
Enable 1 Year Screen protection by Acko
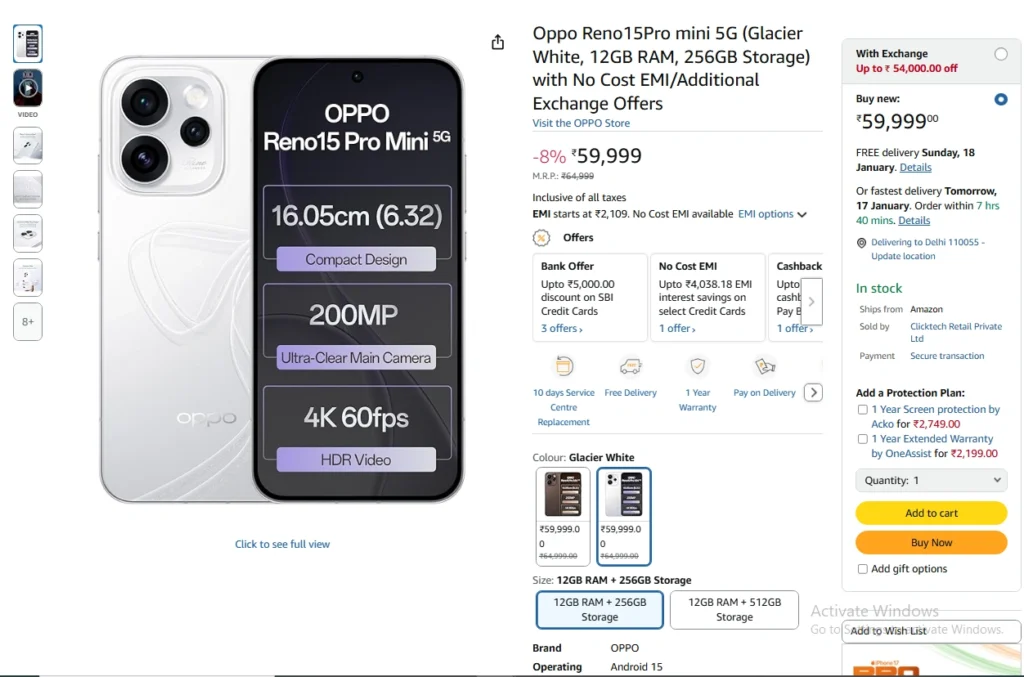863,410
